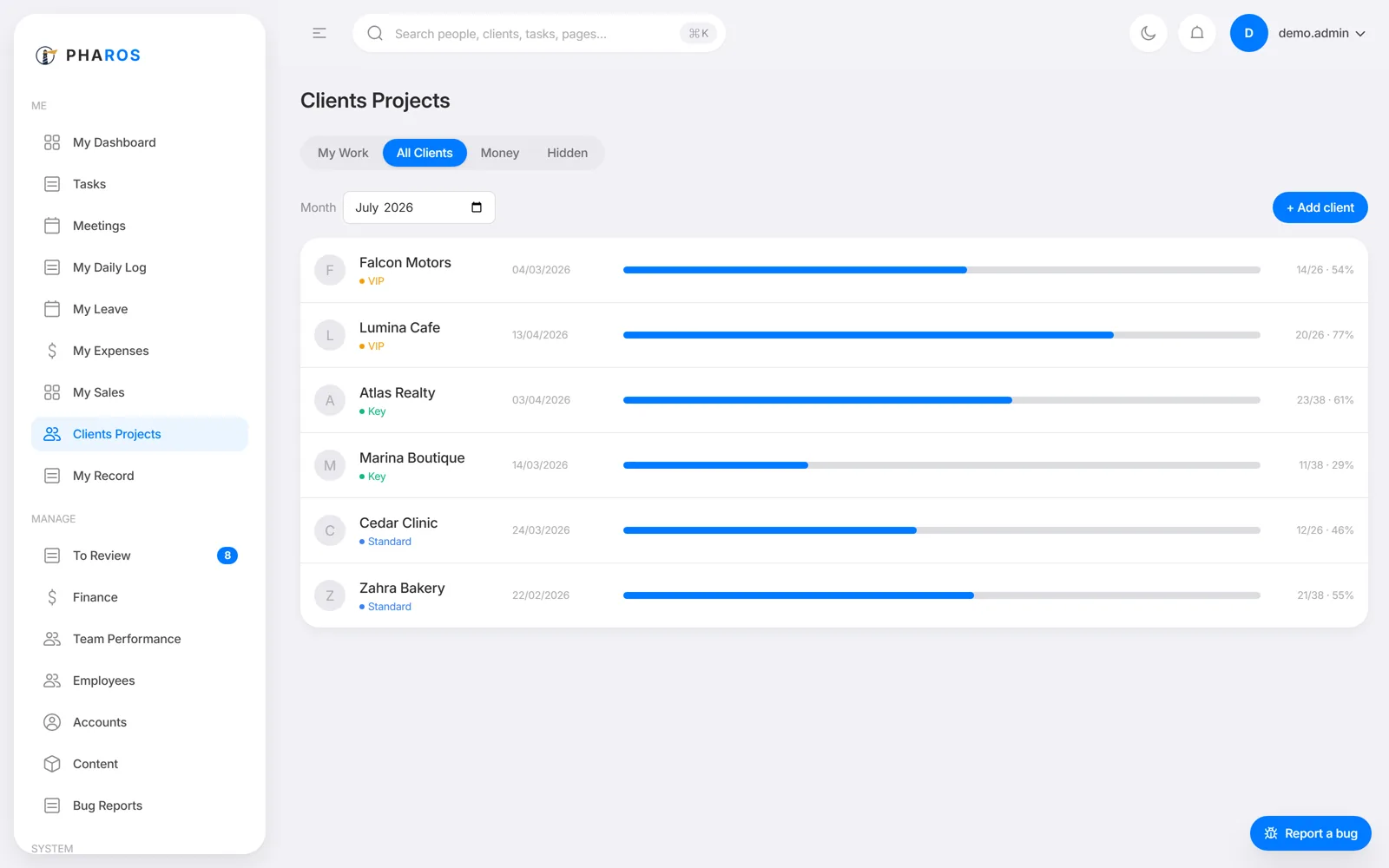Open Content cube icon in sidebar
This screenshot has height=868, width=1389.
[x=52, y=764]
